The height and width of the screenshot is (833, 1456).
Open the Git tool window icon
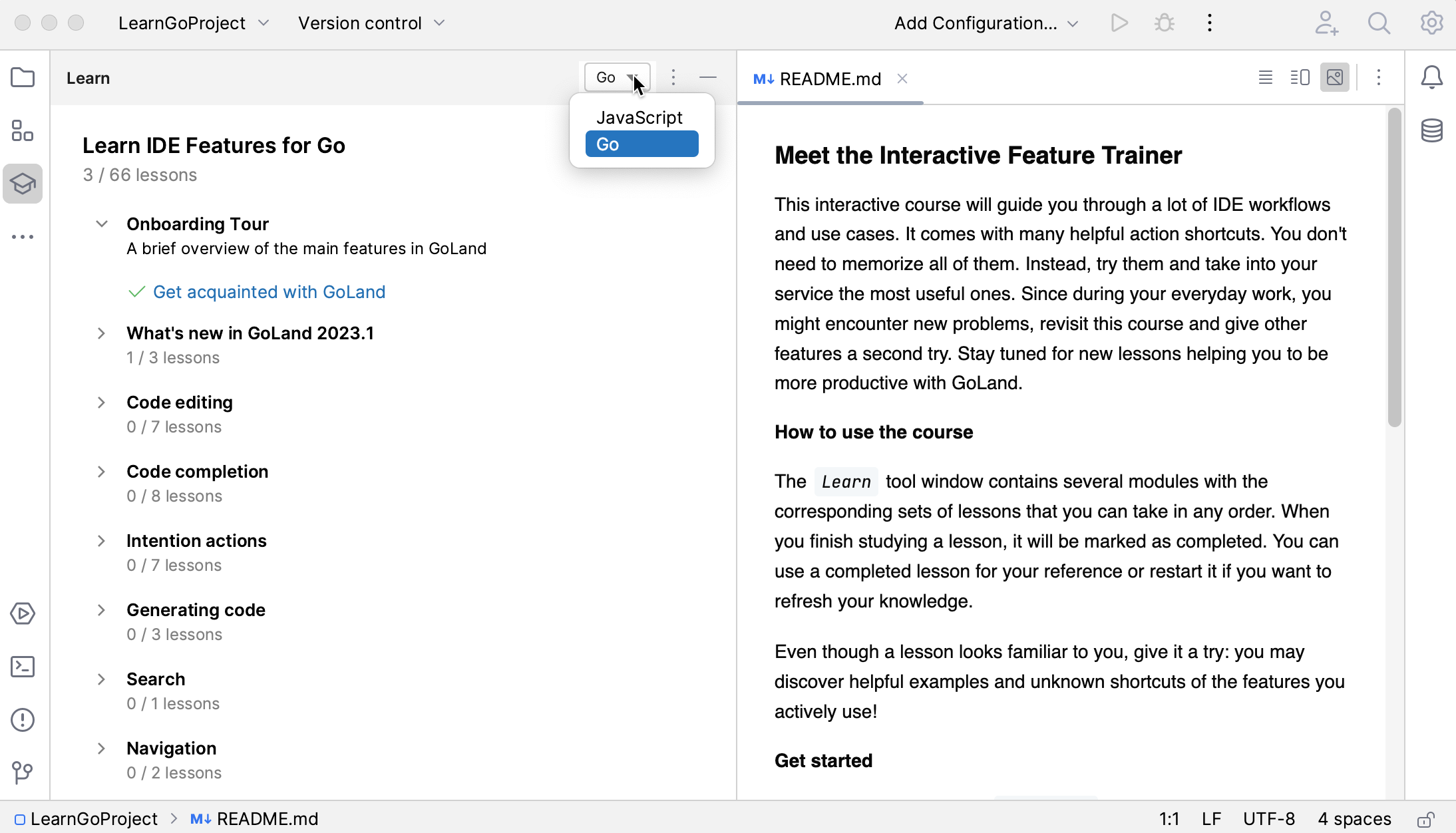(23, 772)
